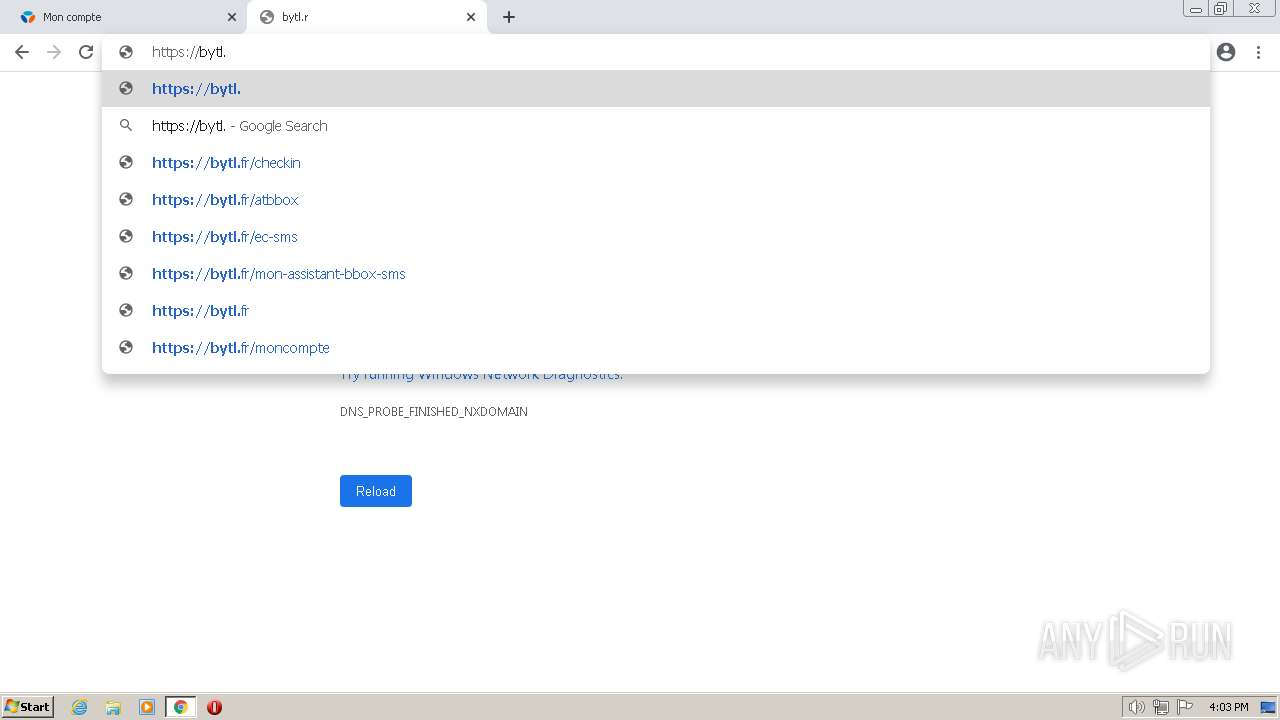Open the file explorer folder in the taskbar
Viewport: 1280px width, 720px height.
click(x=113, y=707)
